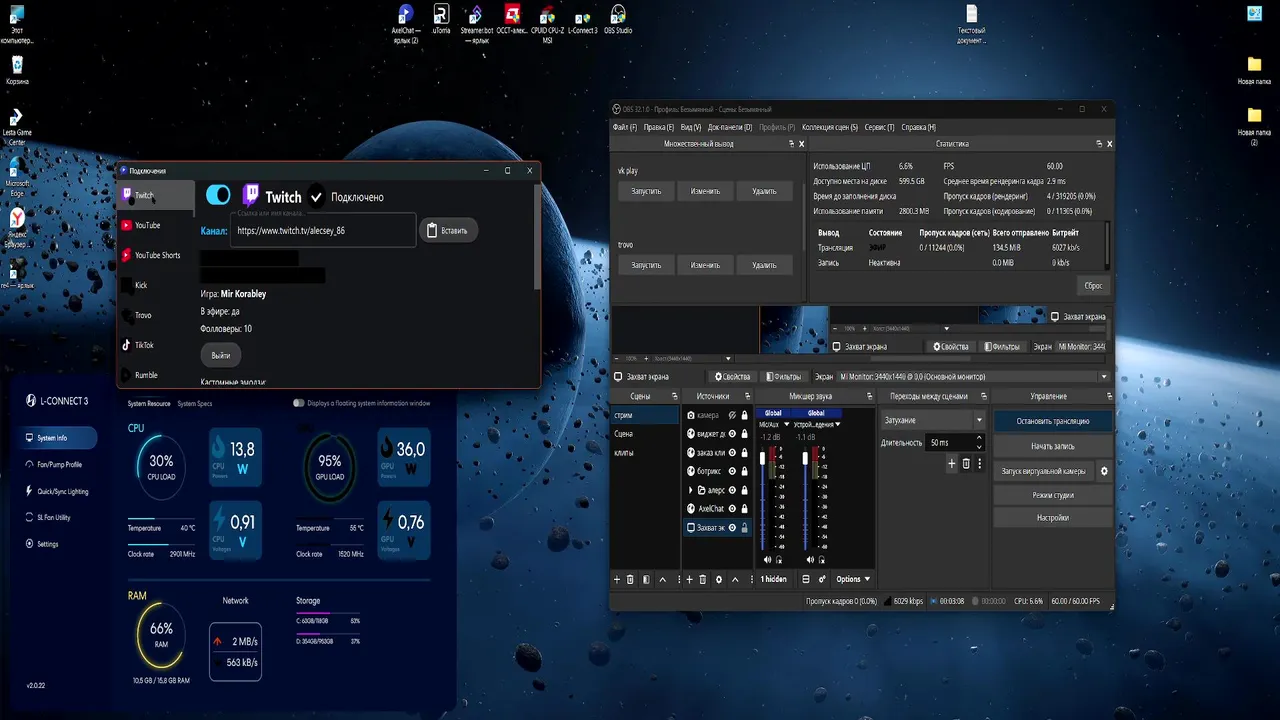
Task: Adjust the Mic/Aux volume slider
Action: pyautogui.click(x=762, y=458)
